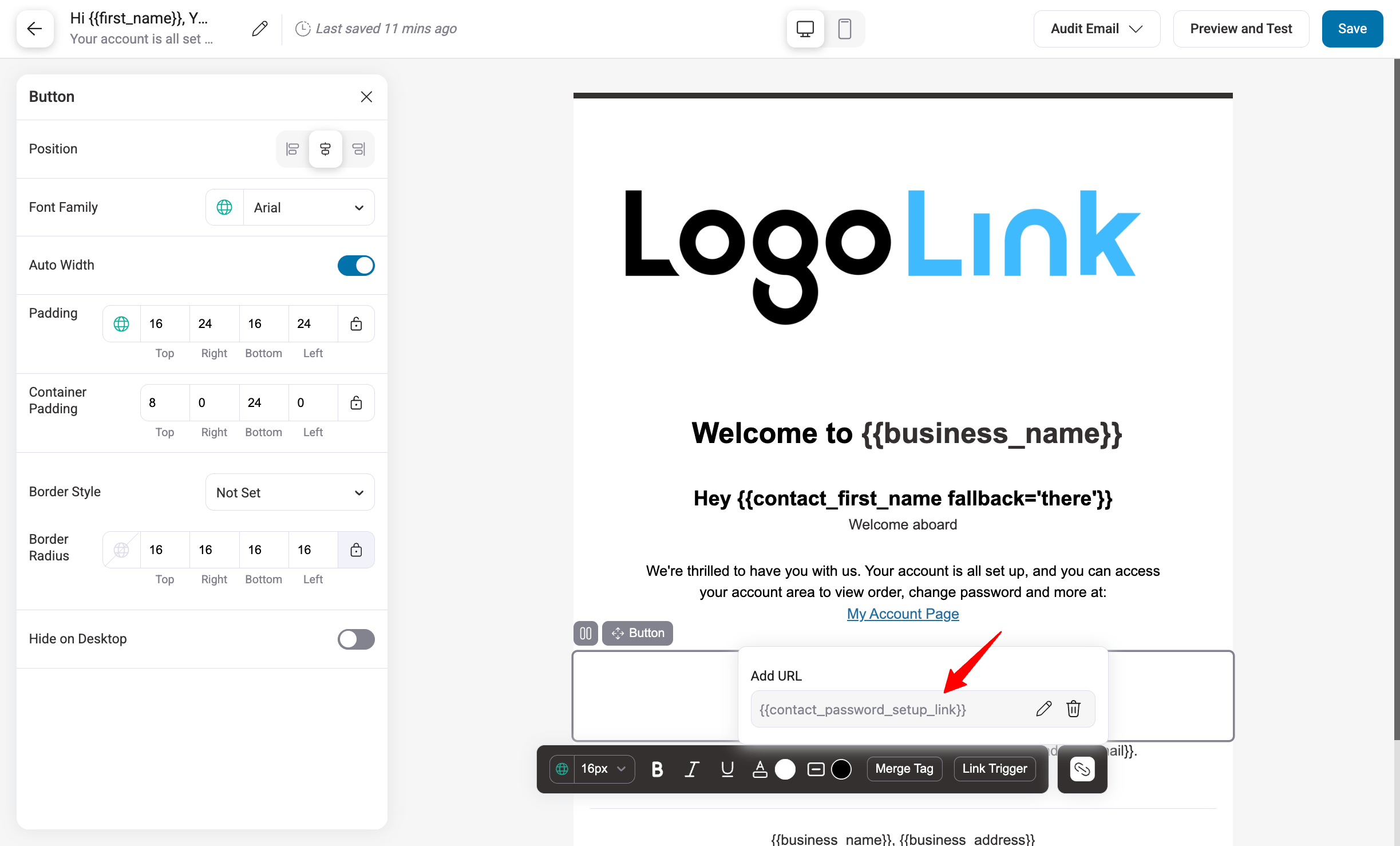Open the My Account Page link
The height and width of the screenshot is (846, 1400).
[x=903, y=614]
